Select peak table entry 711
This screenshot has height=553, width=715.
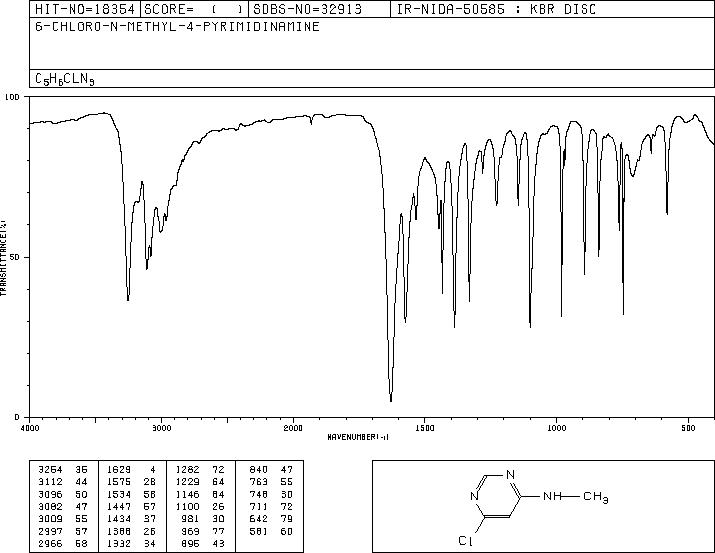tap(259, 506)
